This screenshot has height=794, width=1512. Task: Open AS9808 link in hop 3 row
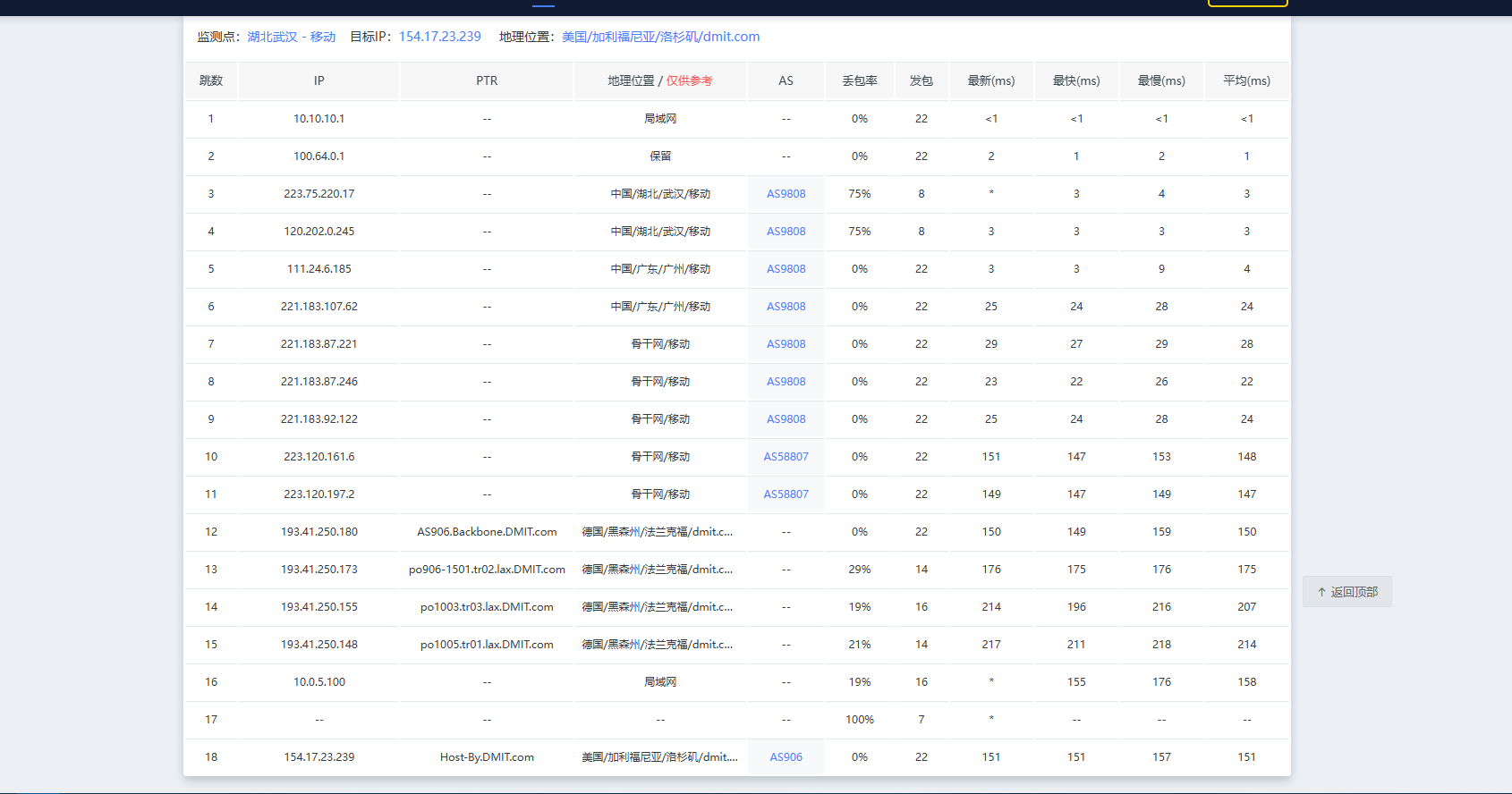pos(786,194)
